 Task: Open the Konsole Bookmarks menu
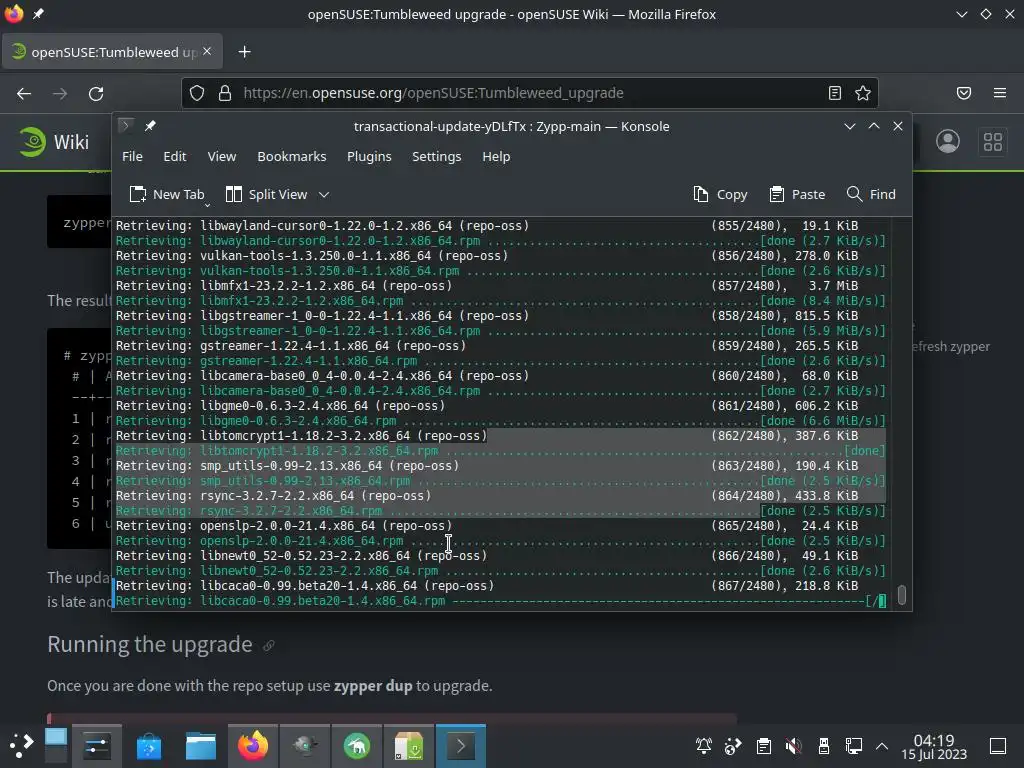291,157
